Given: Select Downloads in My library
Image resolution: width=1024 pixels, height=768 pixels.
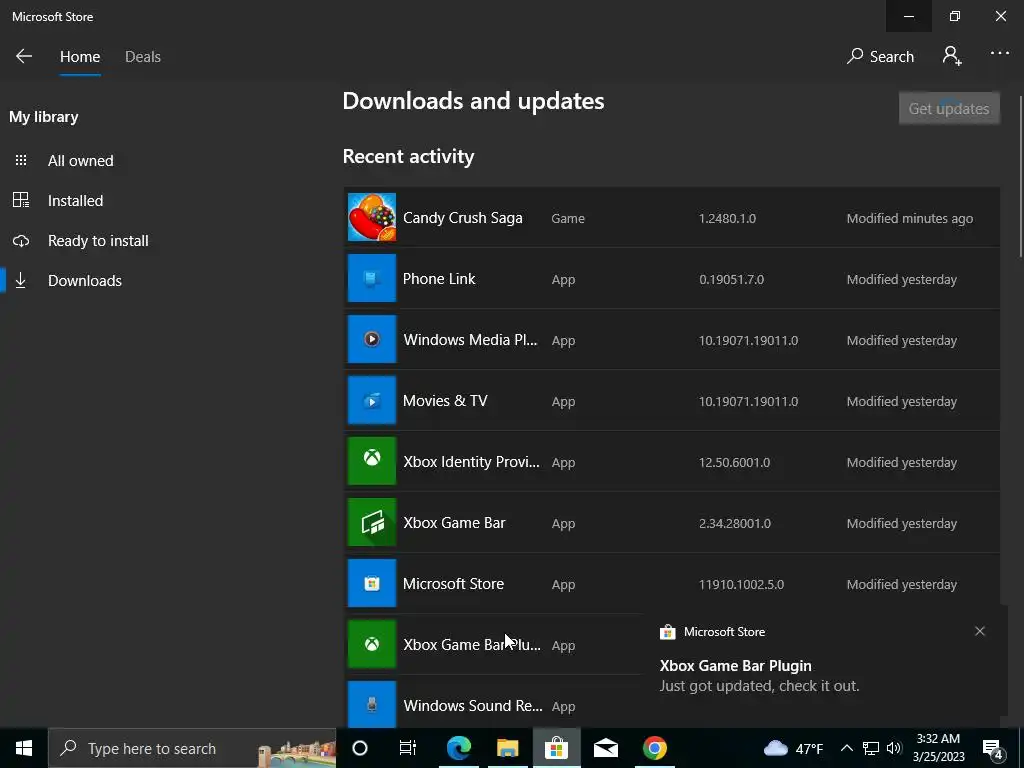Looking at the screenshot, I should [x=85, y=281].
